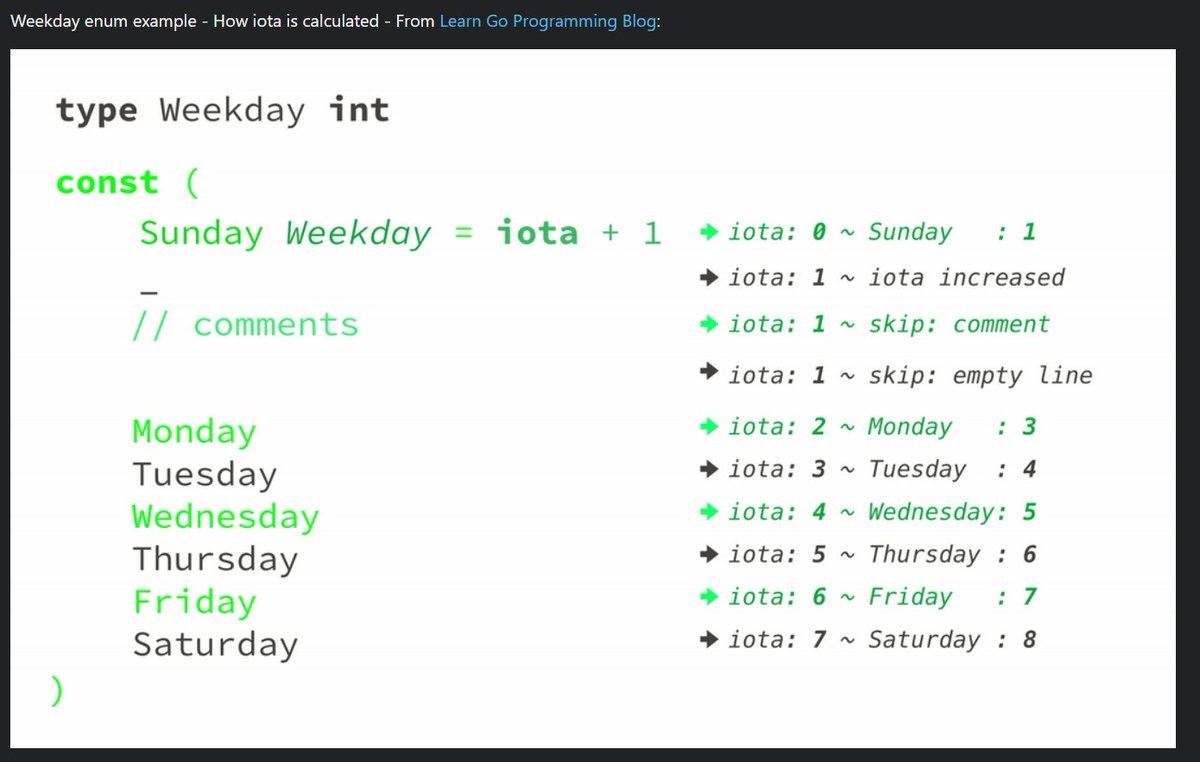This screenshot has width=1200, height=762.
Task: Click the black arrow beside iota: 3 Tuesday
Action: point(710,469)
